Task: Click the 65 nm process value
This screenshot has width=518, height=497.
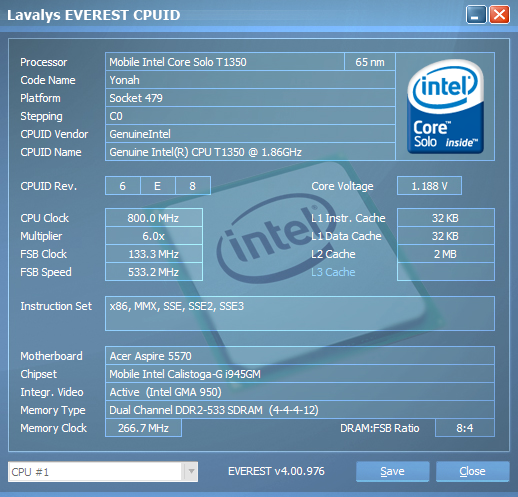Action: [x=370, y=62]
